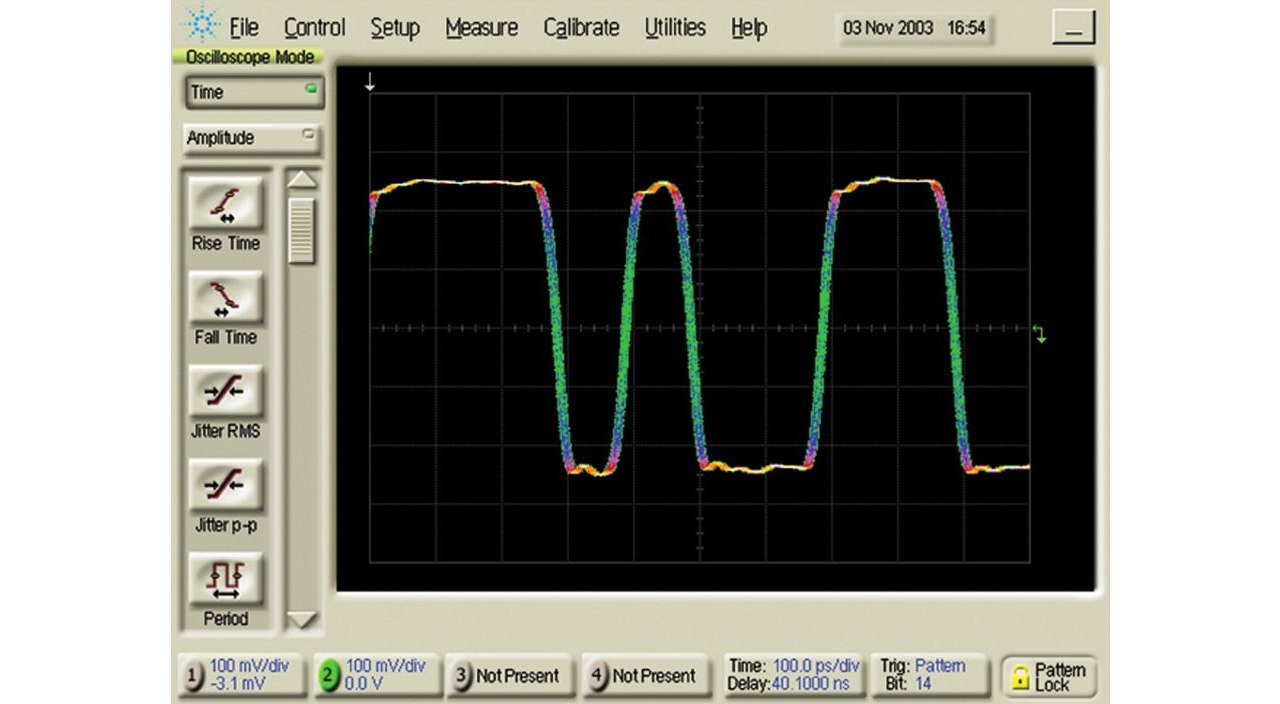Toggle channel 1 numbered button
Image resolution: width=1280 pixels, height=704 pixels.
click(195, 677)
